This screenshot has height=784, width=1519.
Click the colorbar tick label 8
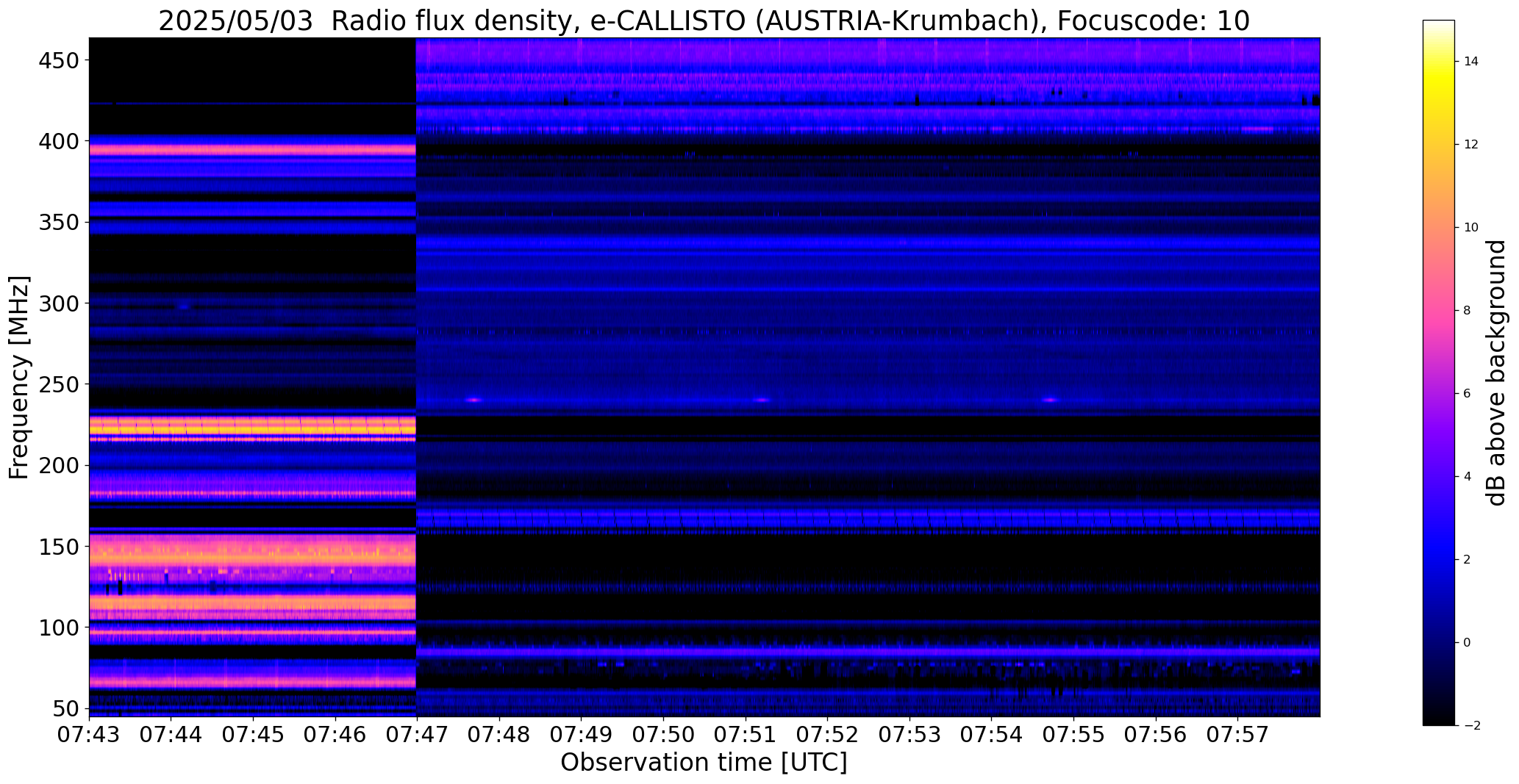pos(1467,311)
